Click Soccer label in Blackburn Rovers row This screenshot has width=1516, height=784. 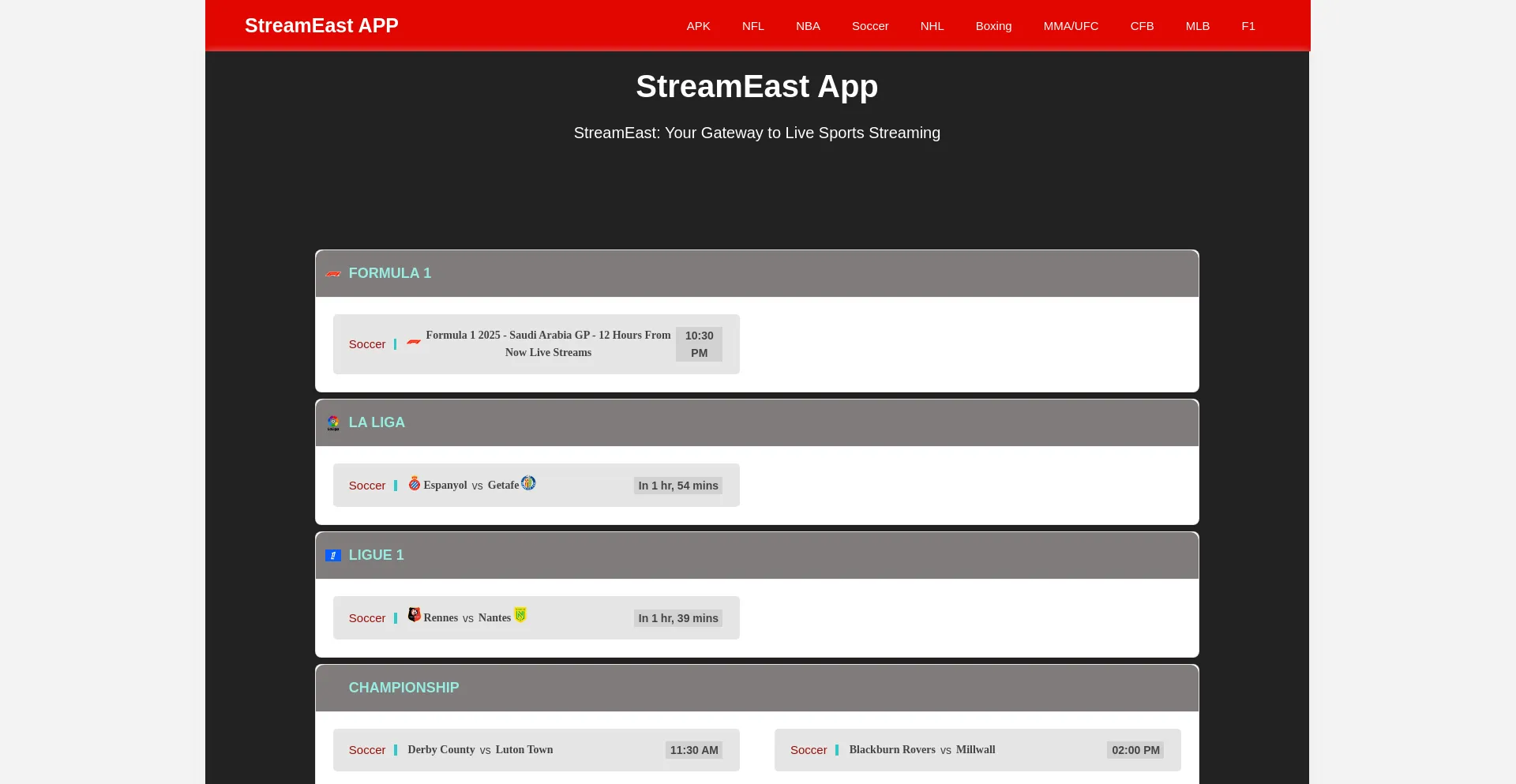click(x=809, y=750)
